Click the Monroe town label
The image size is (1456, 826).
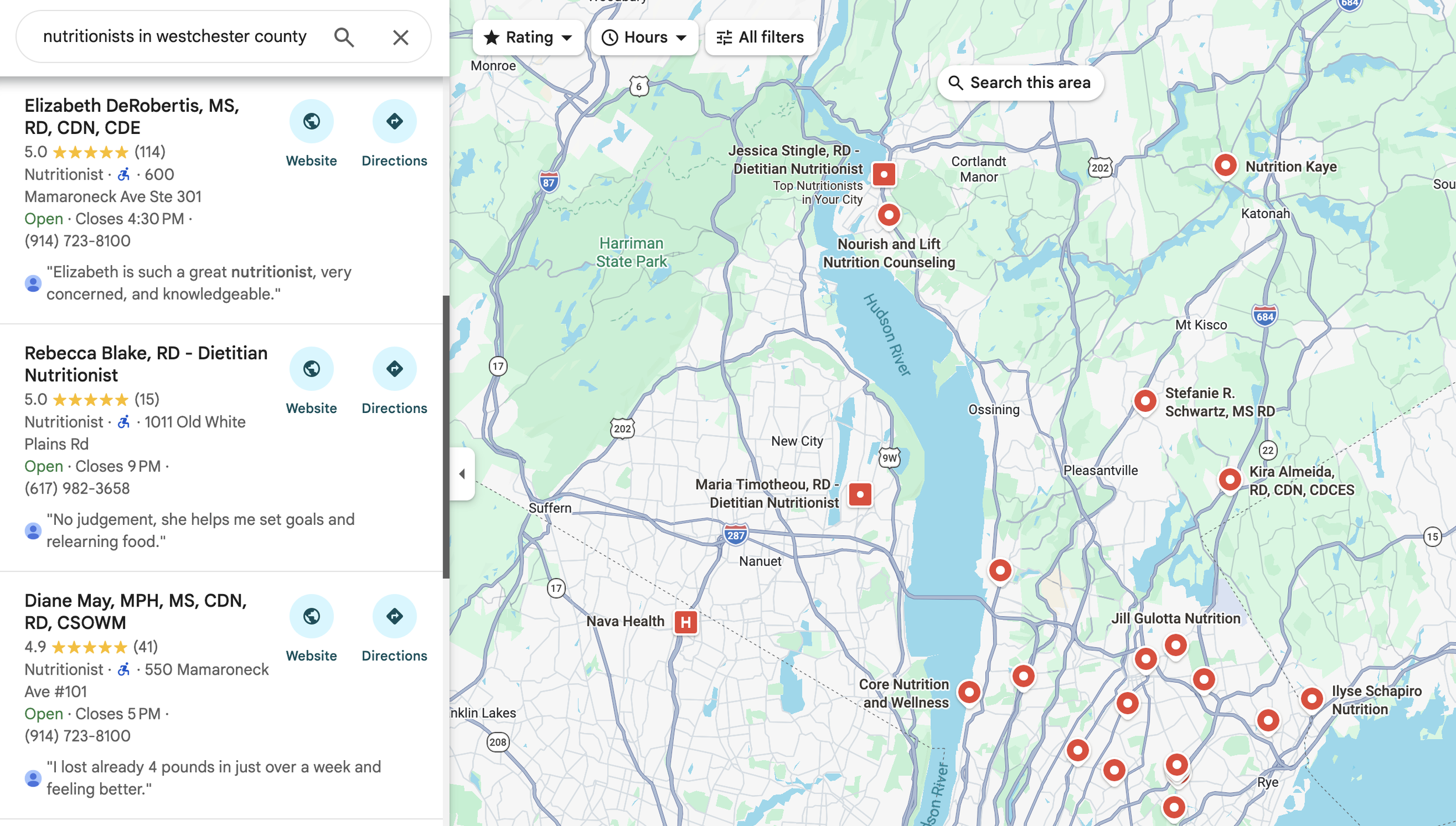pos(493,66)
